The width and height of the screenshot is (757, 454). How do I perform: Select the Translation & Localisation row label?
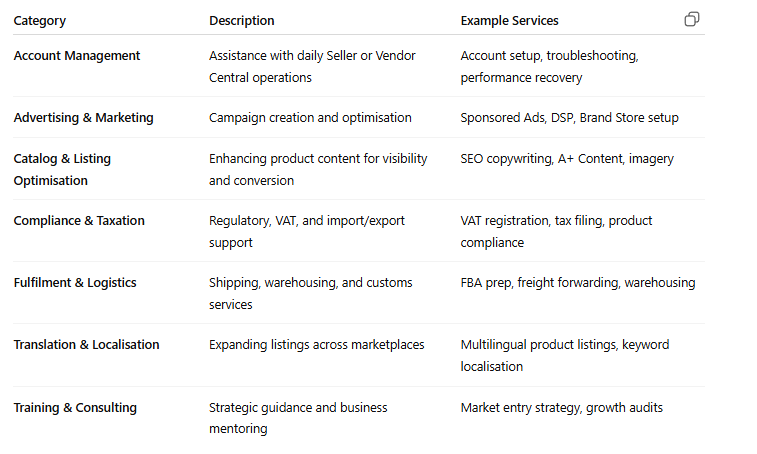pos(86,345)
